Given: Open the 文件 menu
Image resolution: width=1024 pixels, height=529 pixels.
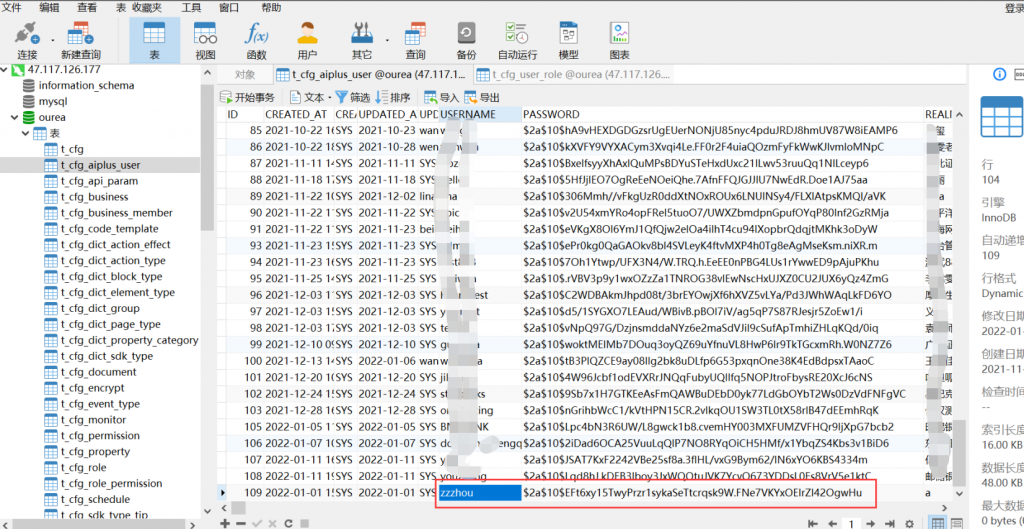Looking at the screenshot, I should pyautogui.click(x=12, y=7).
